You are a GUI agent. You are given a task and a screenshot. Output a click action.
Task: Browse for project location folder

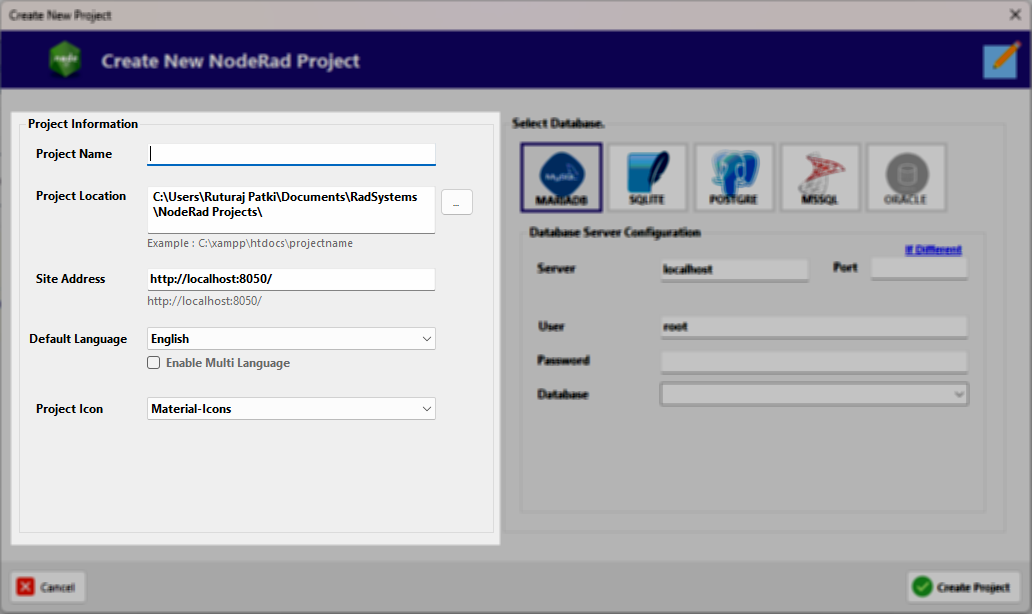(x=456, y=202)
